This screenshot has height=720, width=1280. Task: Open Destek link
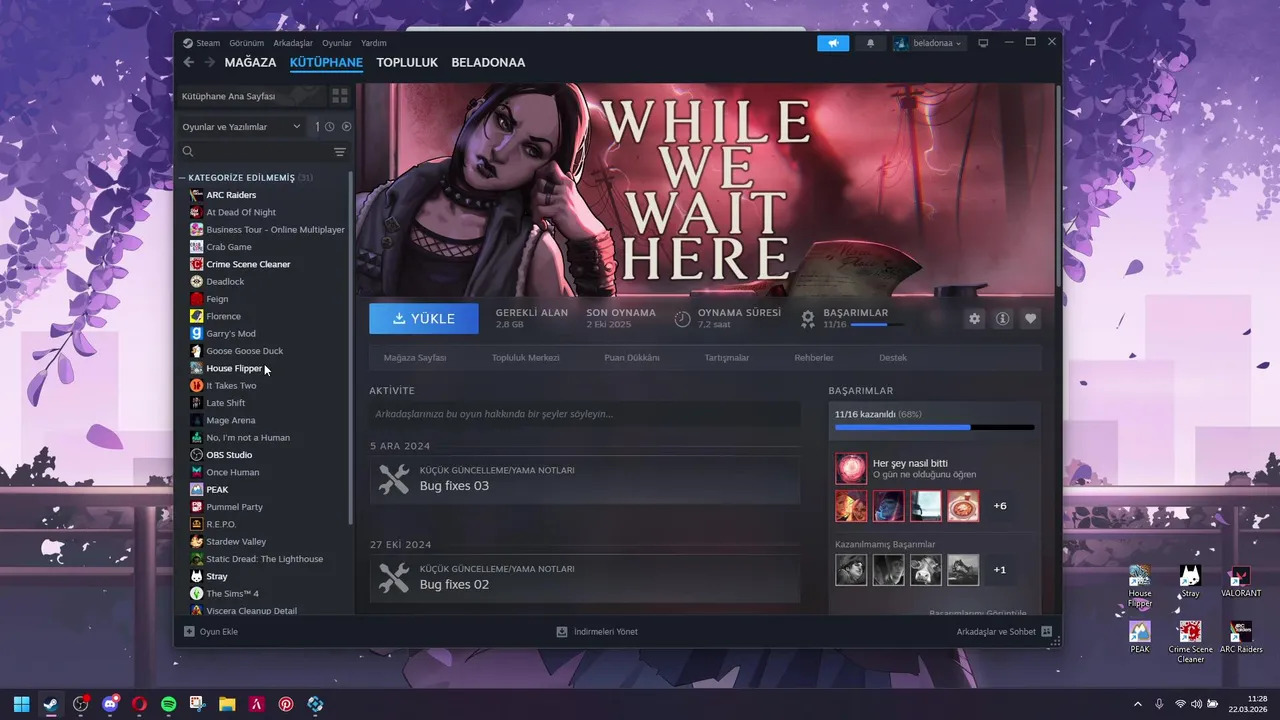893,357
